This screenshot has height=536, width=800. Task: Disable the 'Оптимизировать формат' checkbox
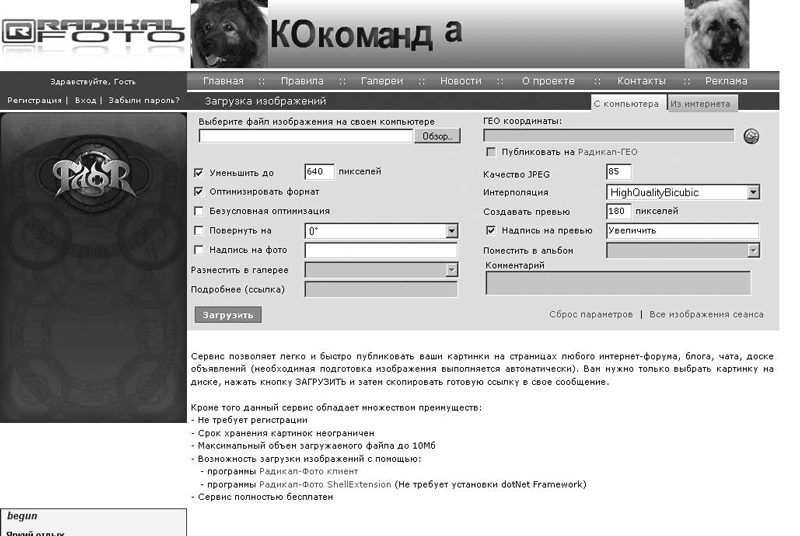pyautogui.click(x=198, y=191)
